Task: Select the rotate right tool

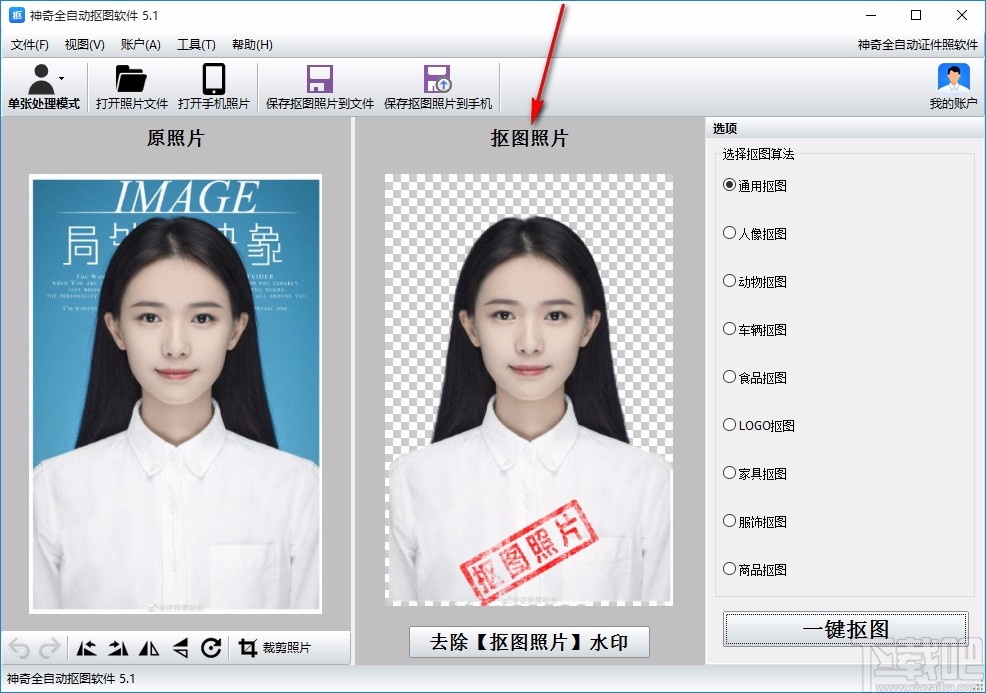Action: [117, 647]
